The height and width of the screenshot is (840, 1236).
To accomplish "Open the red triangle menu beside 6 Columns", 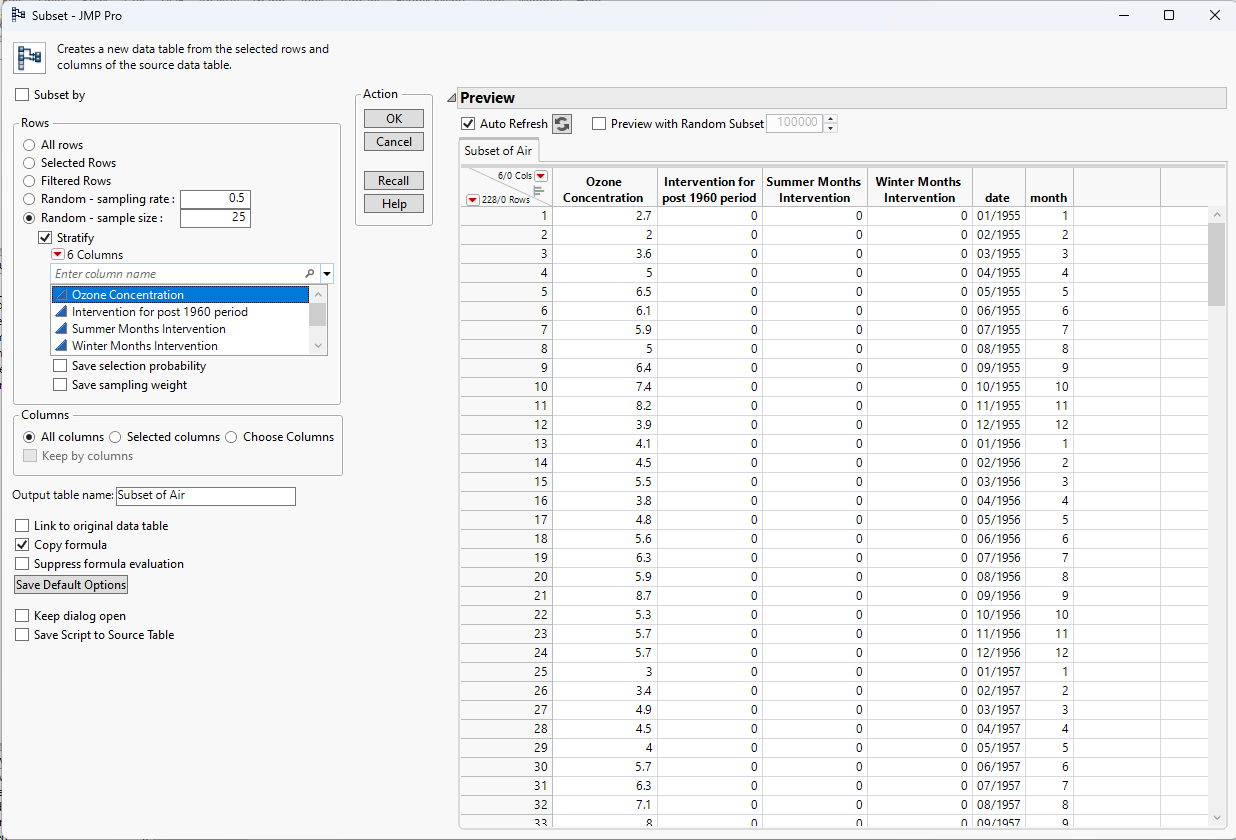I will pyautogui.click(x=58, y=255).
